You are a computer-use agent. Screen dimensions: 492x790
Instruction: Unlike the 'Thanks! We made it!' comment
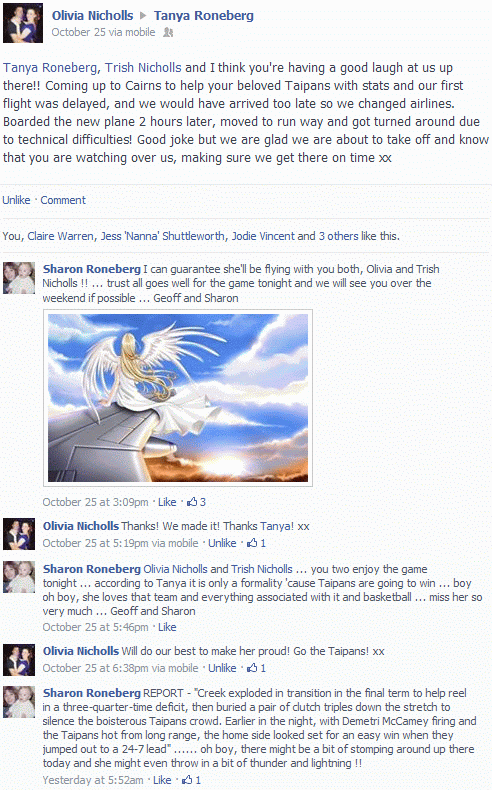tap(222, 543)
